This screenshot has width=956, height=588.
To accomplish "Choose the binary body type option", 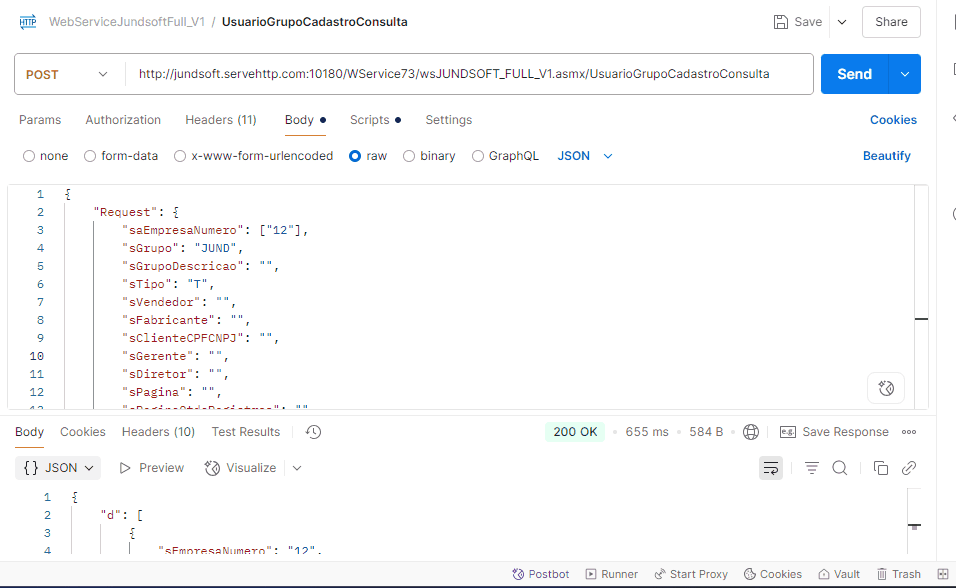I will coord(409,156).
